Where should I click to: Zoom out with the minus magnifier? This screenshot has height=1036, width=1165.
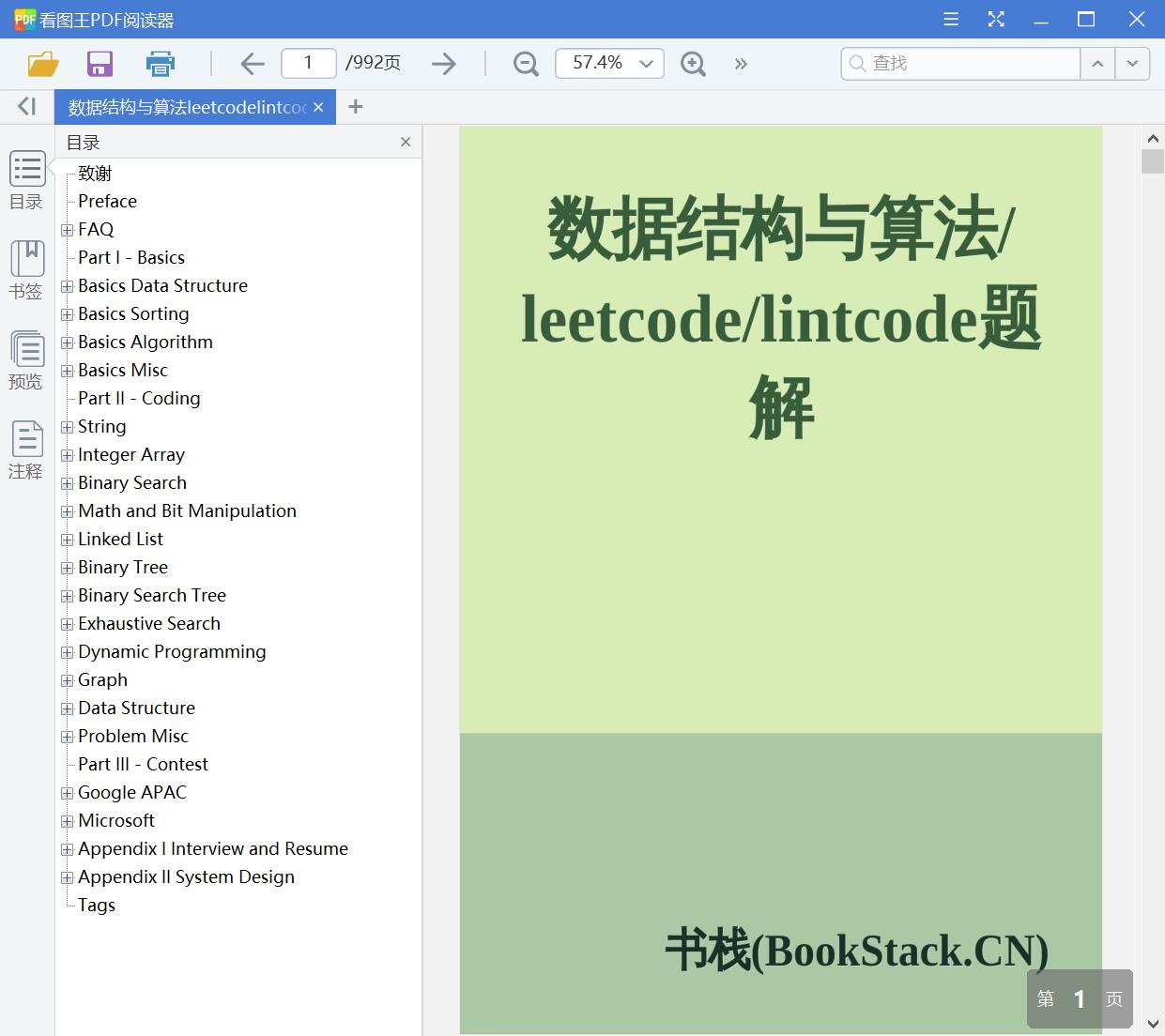(526, 64)
